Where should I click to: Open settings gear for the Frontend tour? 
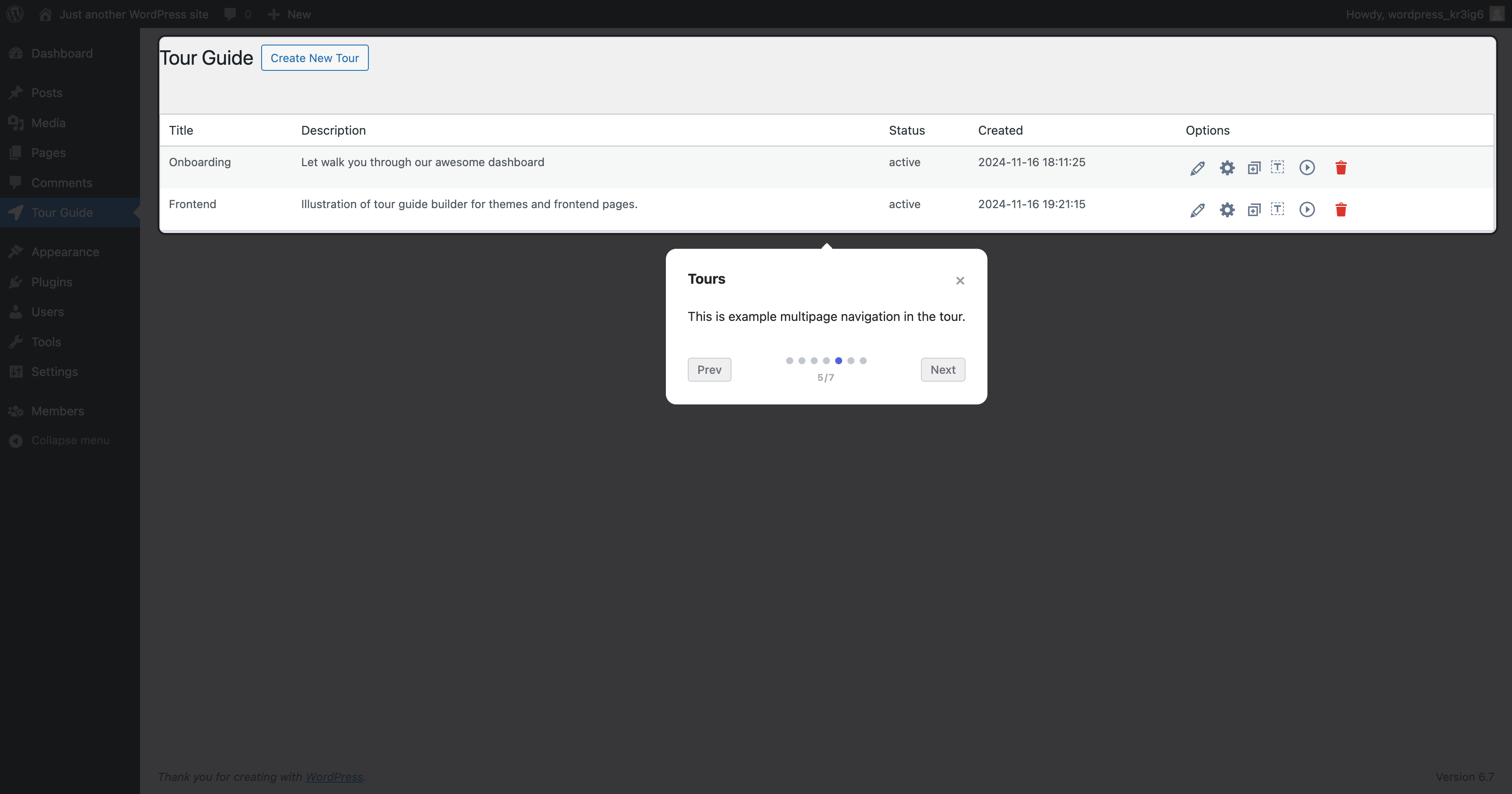pyautogui.click(x=1226, y=209)
